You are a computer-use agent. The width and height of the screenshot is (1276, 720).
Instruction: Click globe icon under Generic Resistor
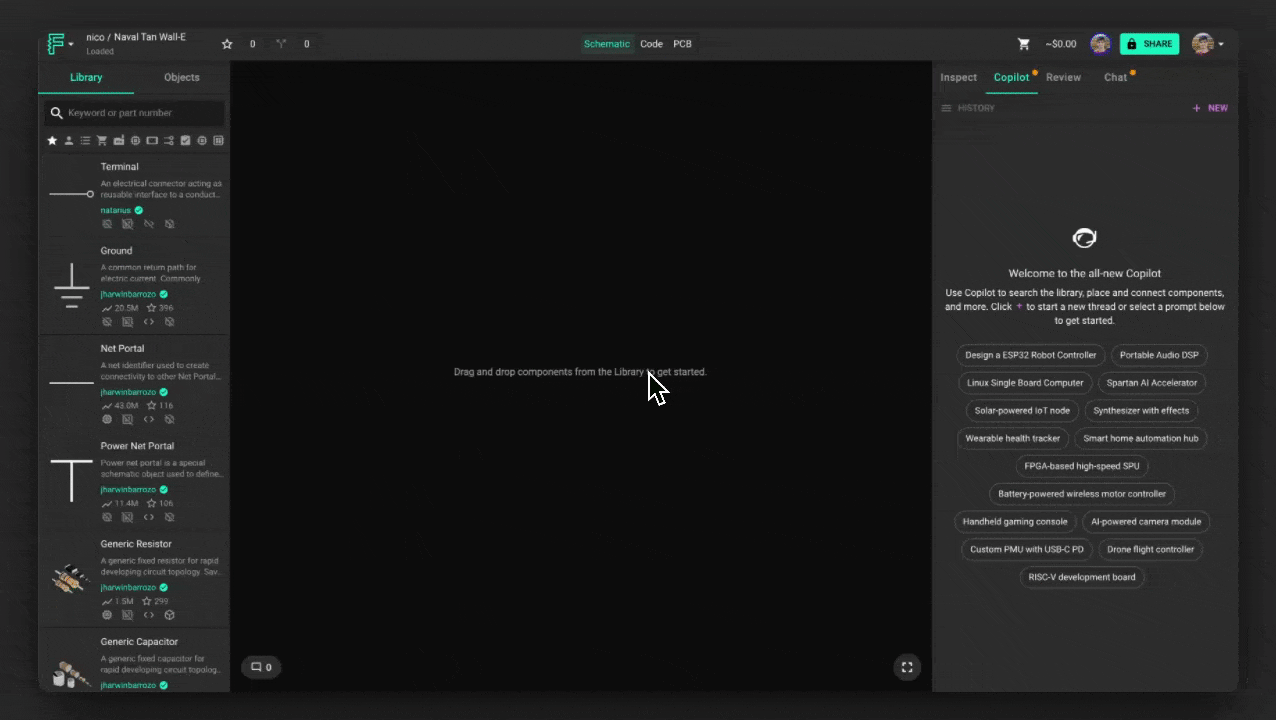pos(107,615)
